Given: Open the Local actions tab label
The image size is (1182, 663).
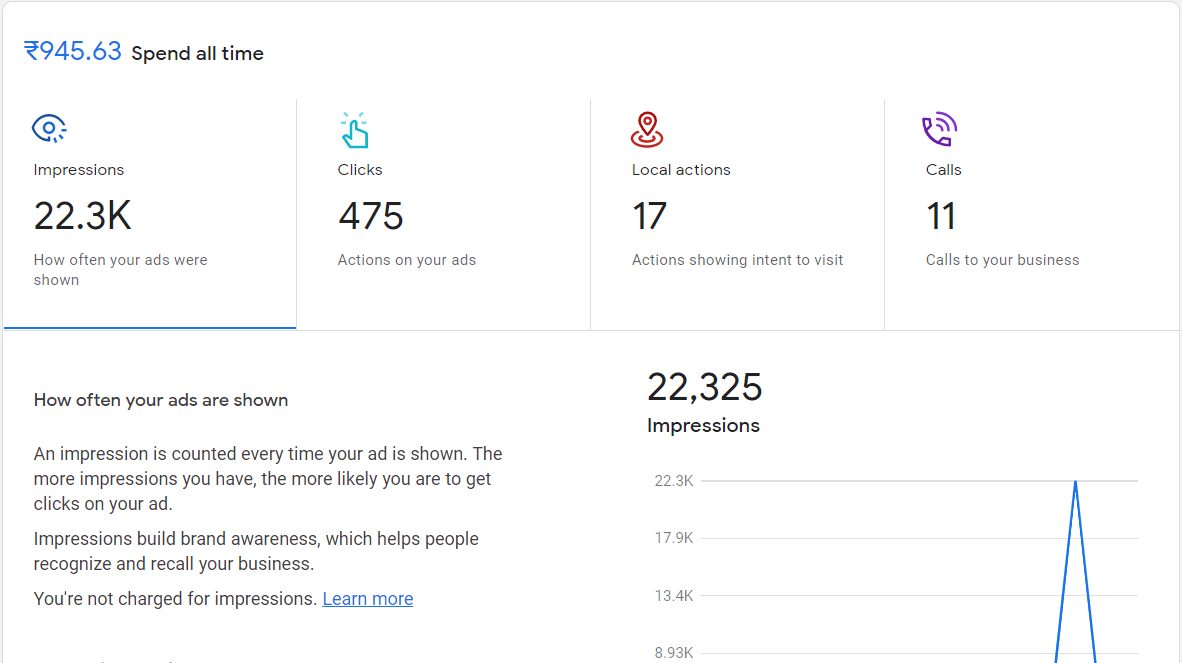Looking at the screenshot, I should (x=681, y=170).
